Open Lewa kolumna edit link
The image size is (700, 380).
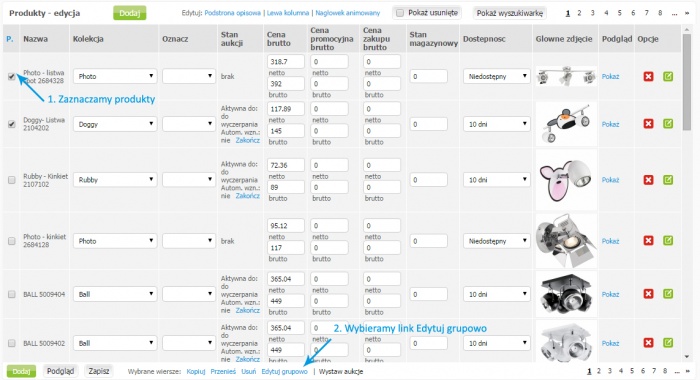288,13
